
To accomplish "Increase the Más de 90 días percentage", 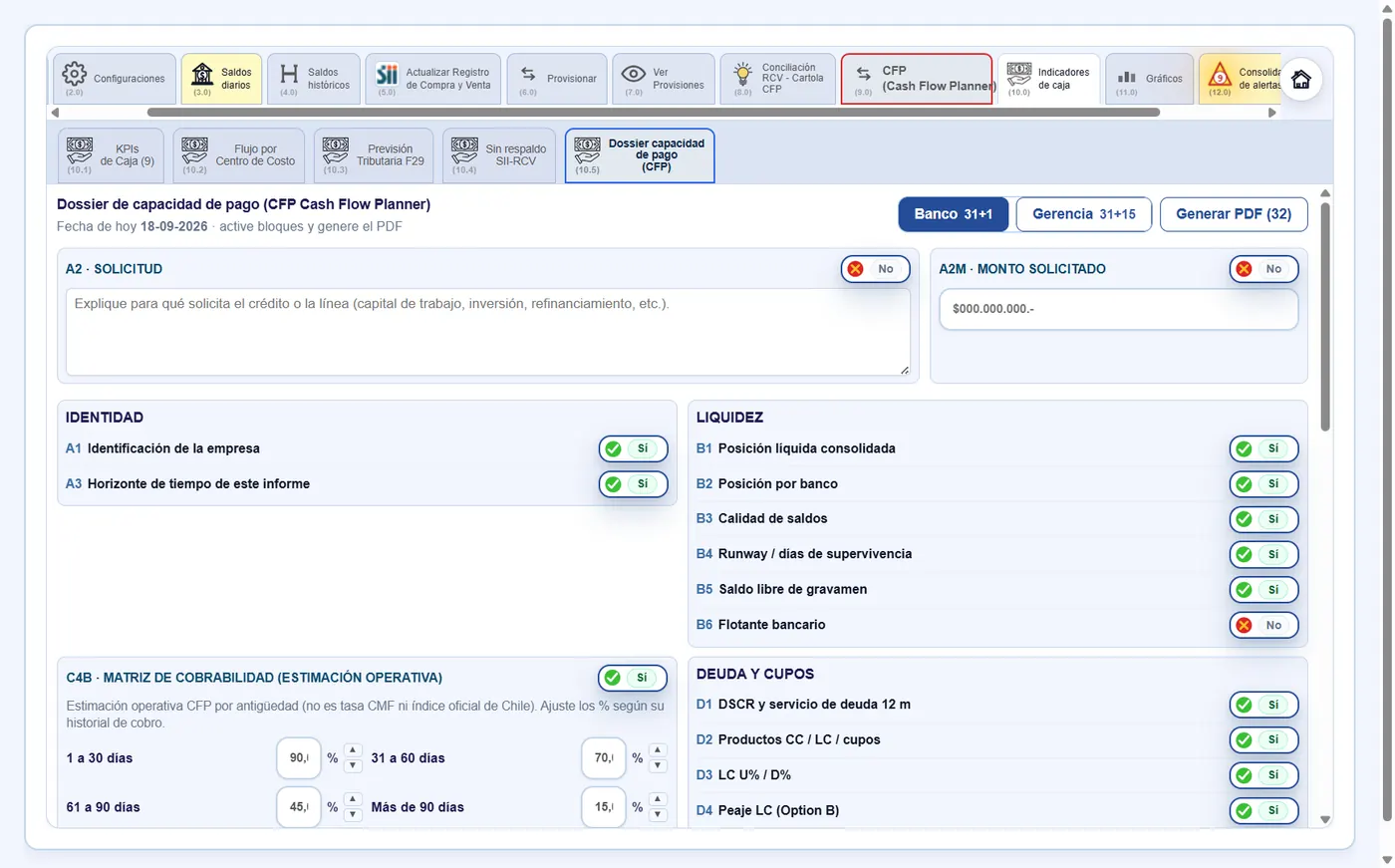I will (x=658, y=799).
